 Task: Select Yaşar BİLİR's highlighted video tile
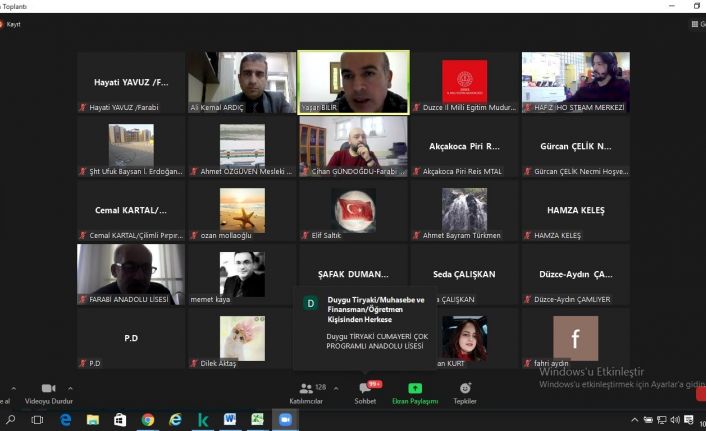coord(353,82)
